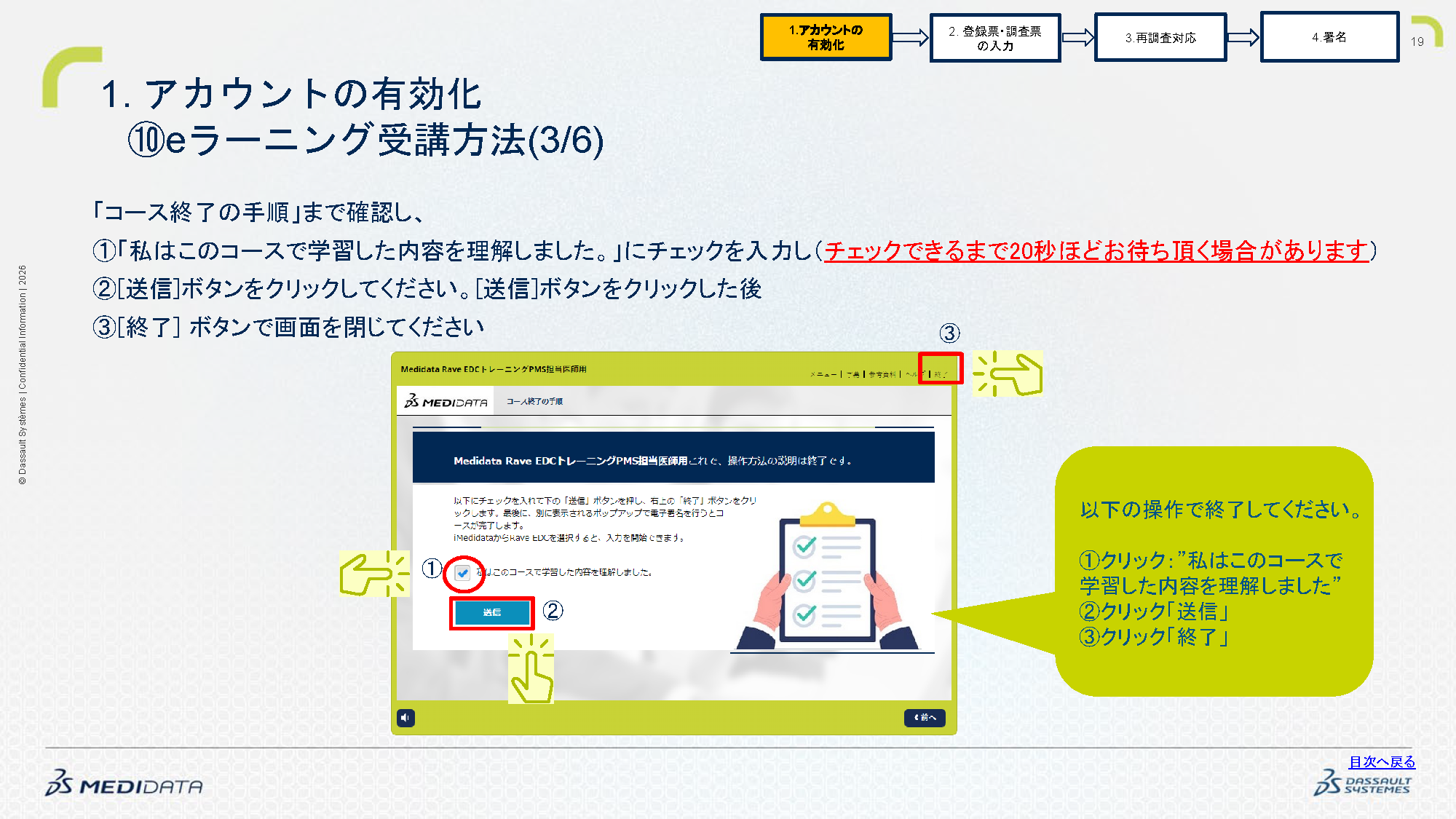Click the paragraph starting 以下にチェックを入れて
The height and width of the screenshot is (819, 1456).
click(605, 519)
